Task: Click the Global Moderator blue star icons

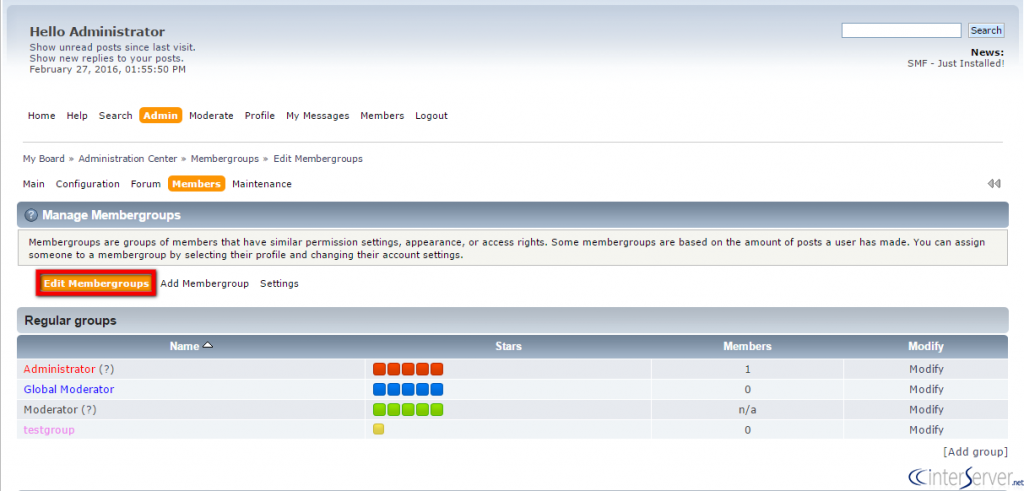Action: pyautogui.click(x=408, y=390)
